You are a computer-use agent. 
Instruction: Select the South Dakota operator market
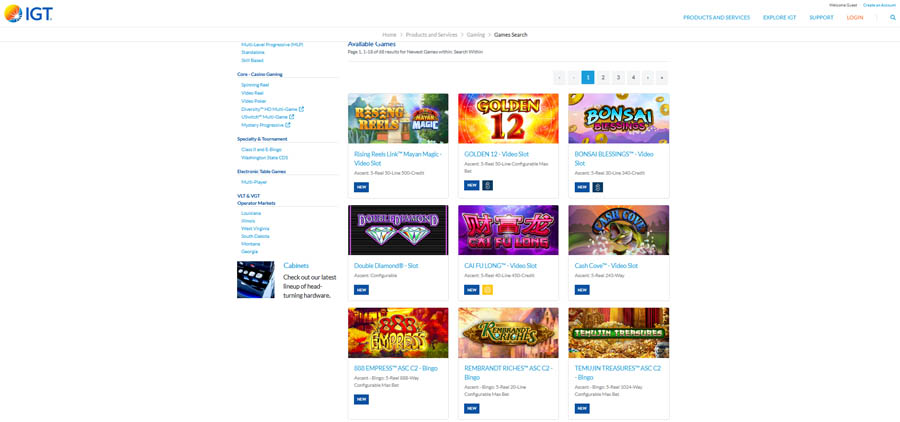tap(255, 236)
